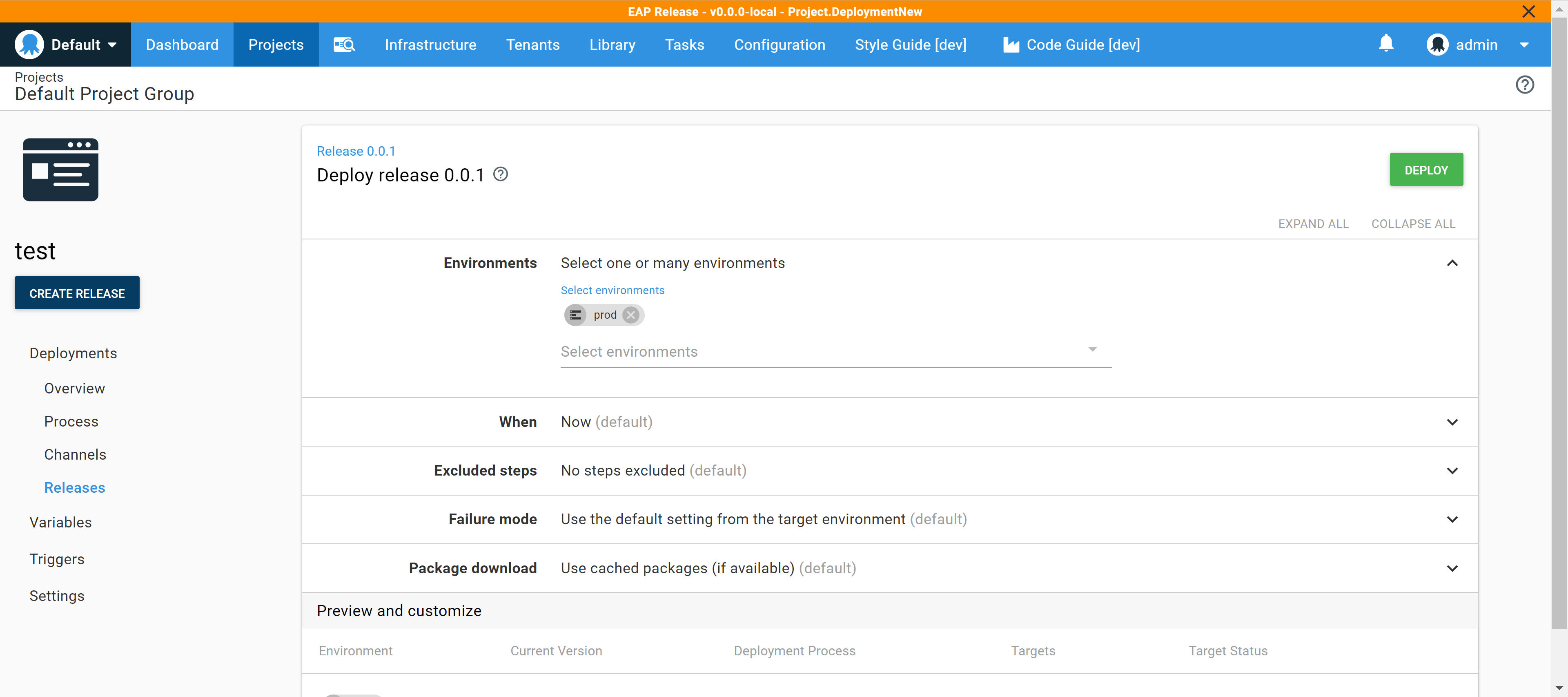
Task: Open Style Guide [dev] menu
Action: tap(911, 45)
